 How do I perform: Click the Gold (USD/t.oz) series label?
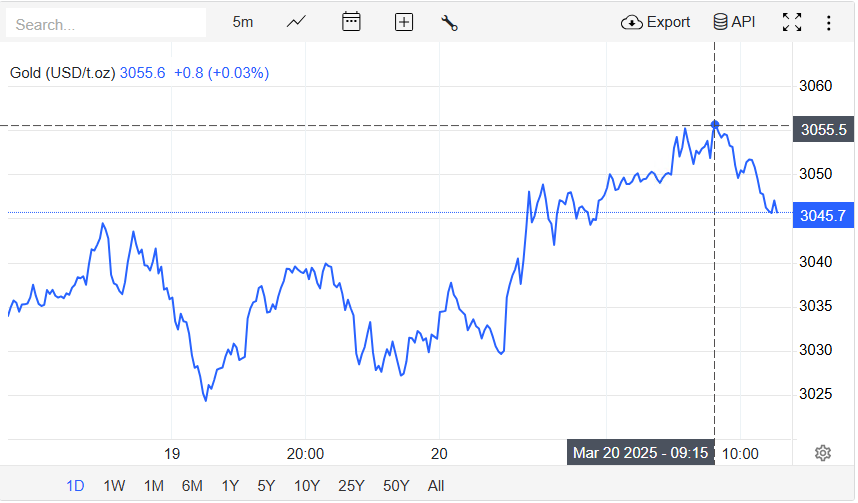pyautogui.click(x=62, y=73)
